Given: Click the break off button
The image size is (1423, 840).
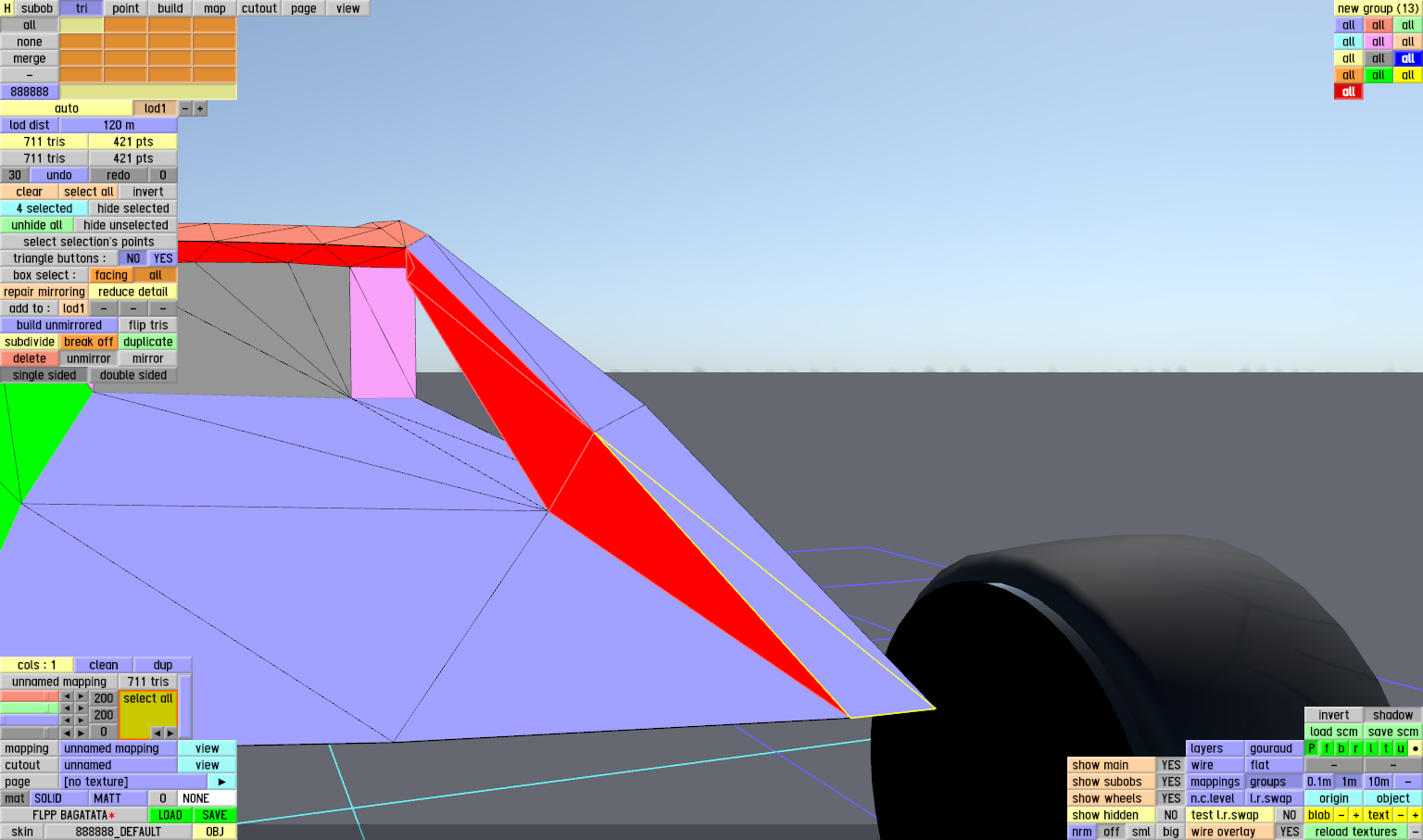Looking at the screenshot, I should click(x=89, y=342).
